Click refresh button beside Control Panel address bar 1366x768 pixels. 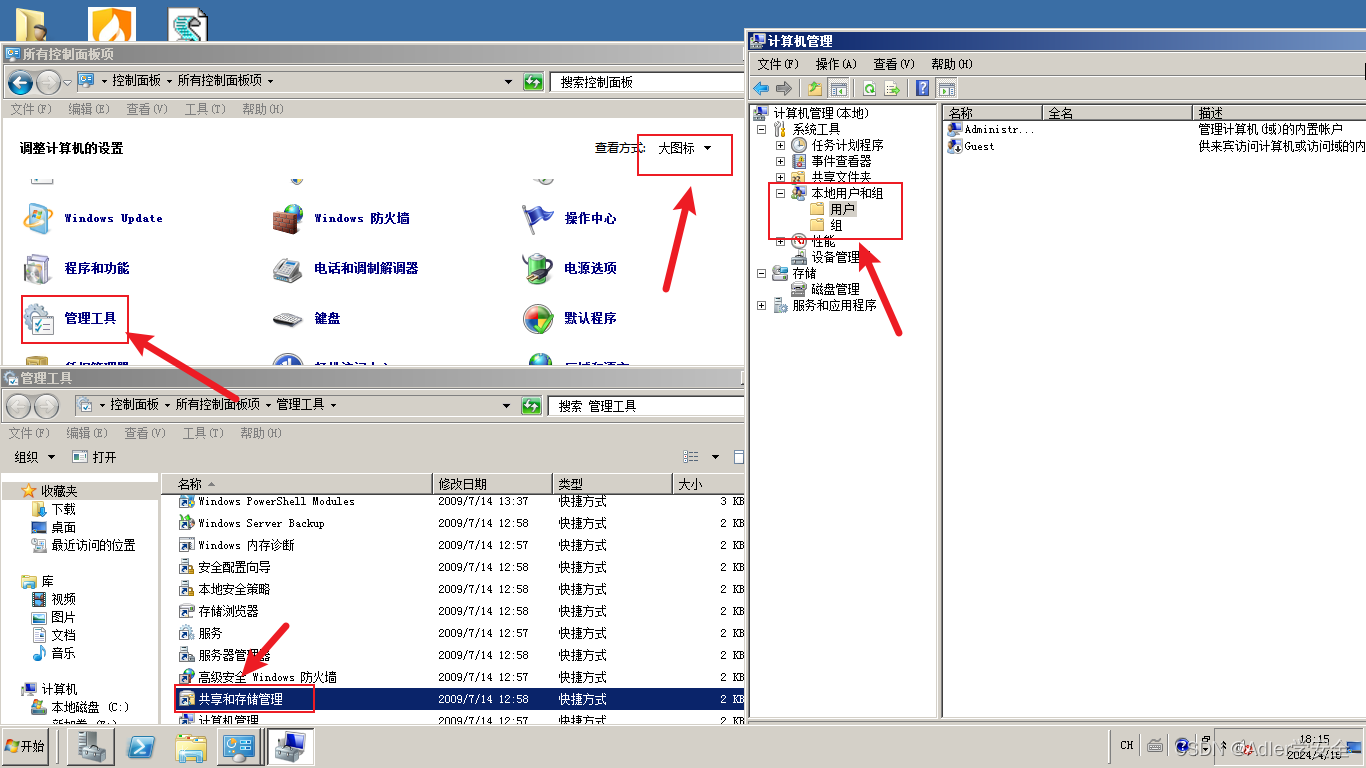coord(534,82)
